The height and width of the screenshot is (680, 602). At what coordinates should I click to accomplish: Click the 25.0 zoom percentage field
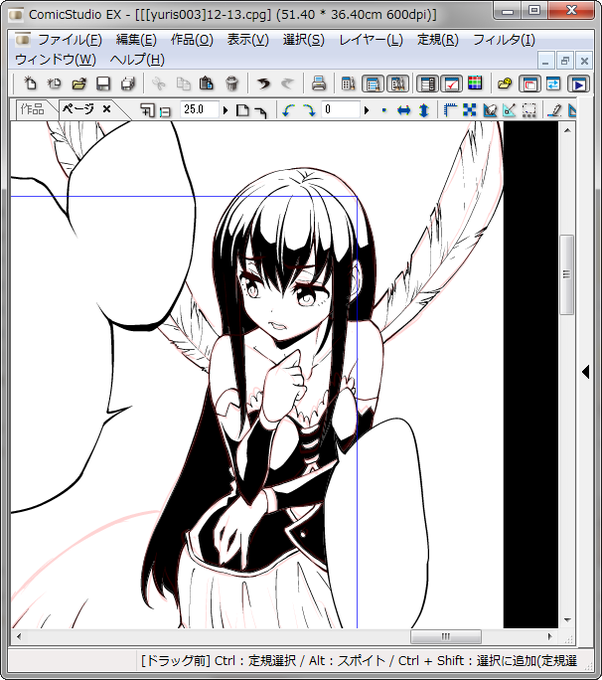tap(199, 110)
